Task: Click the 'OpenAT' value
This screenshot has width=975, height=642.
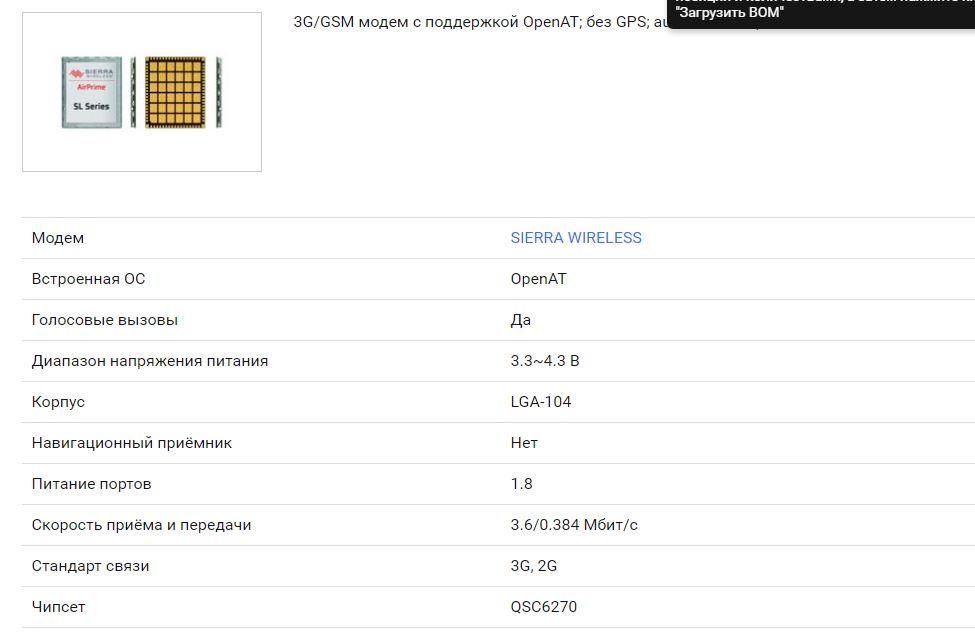Action: 538,279
